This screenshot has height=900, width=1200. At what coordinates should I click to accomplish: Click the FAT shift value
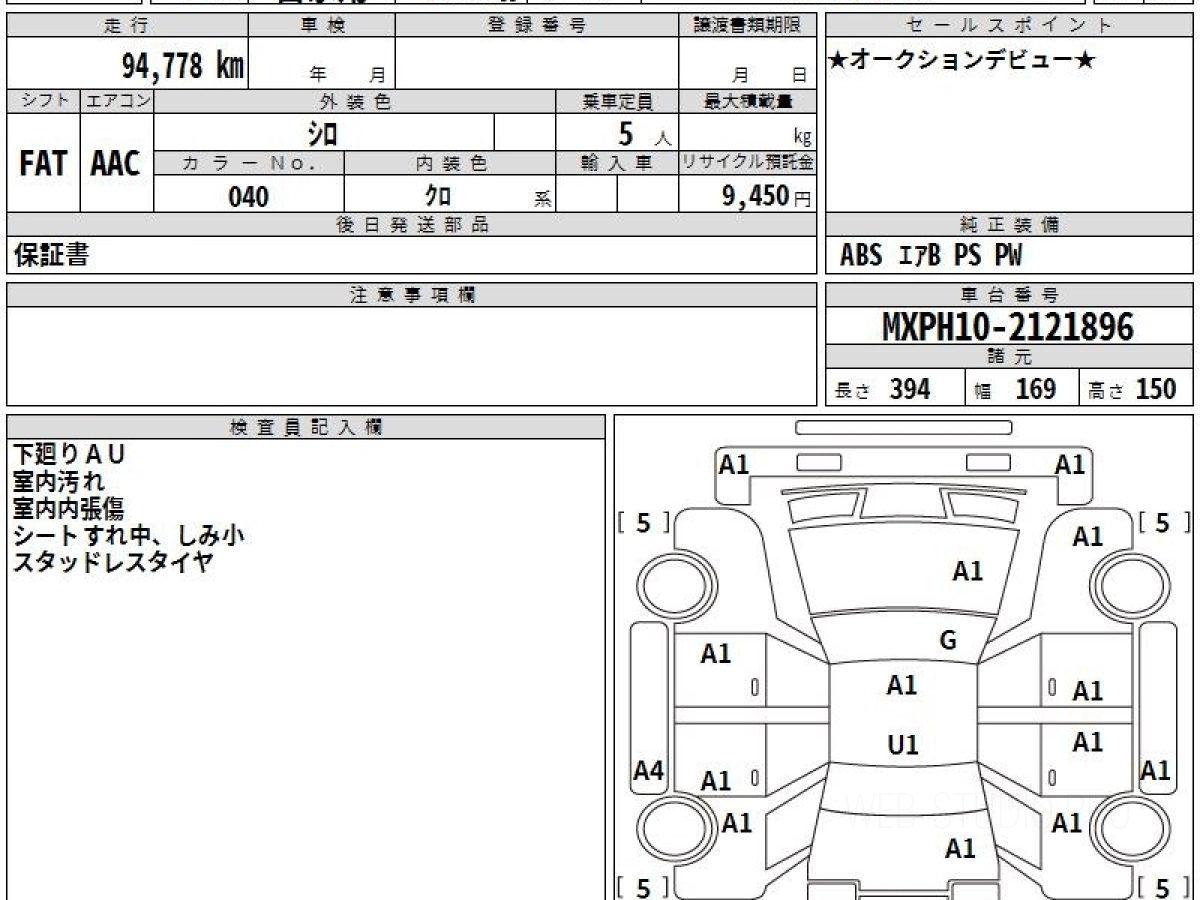[x=43, y=164]
